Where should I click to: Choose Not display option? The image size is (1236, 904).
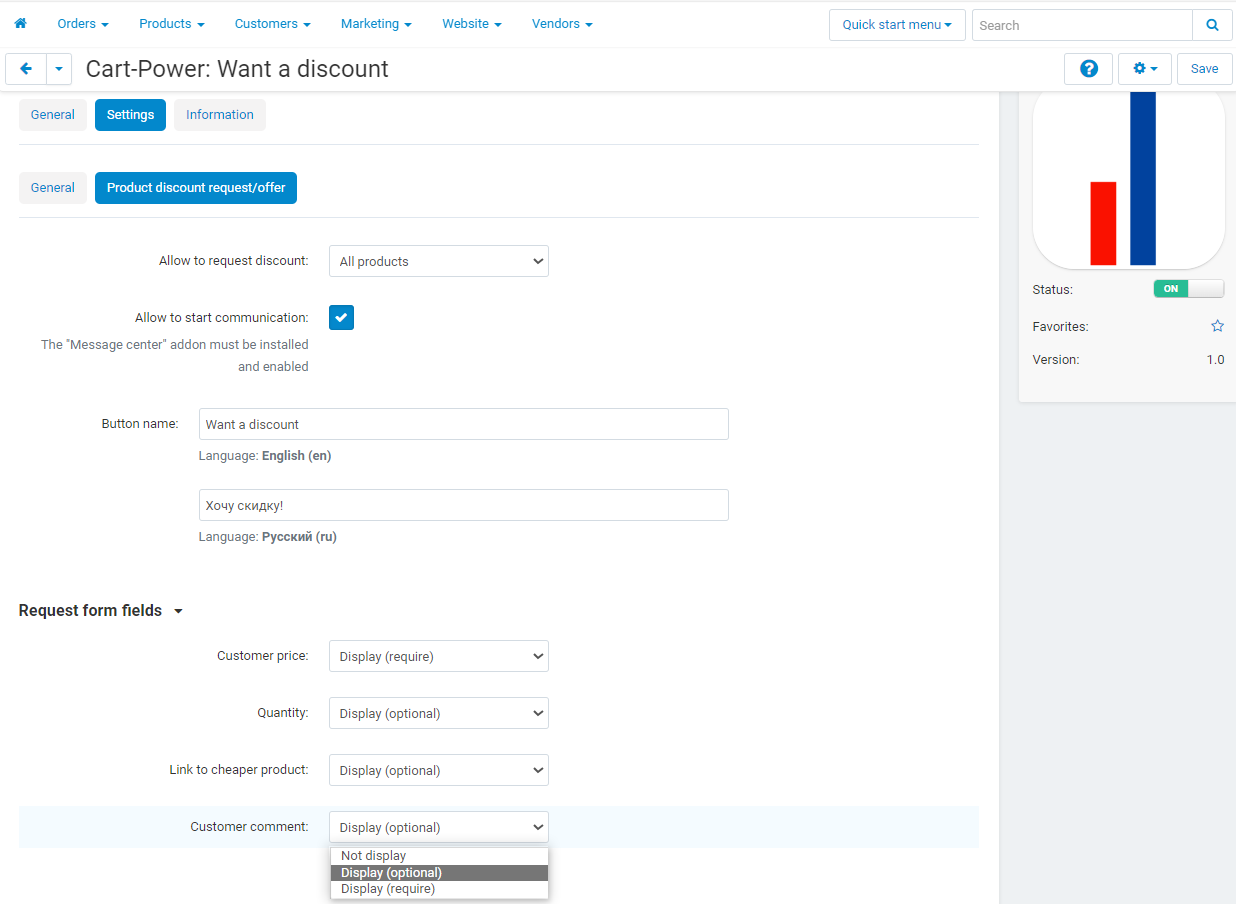(440, 856)
